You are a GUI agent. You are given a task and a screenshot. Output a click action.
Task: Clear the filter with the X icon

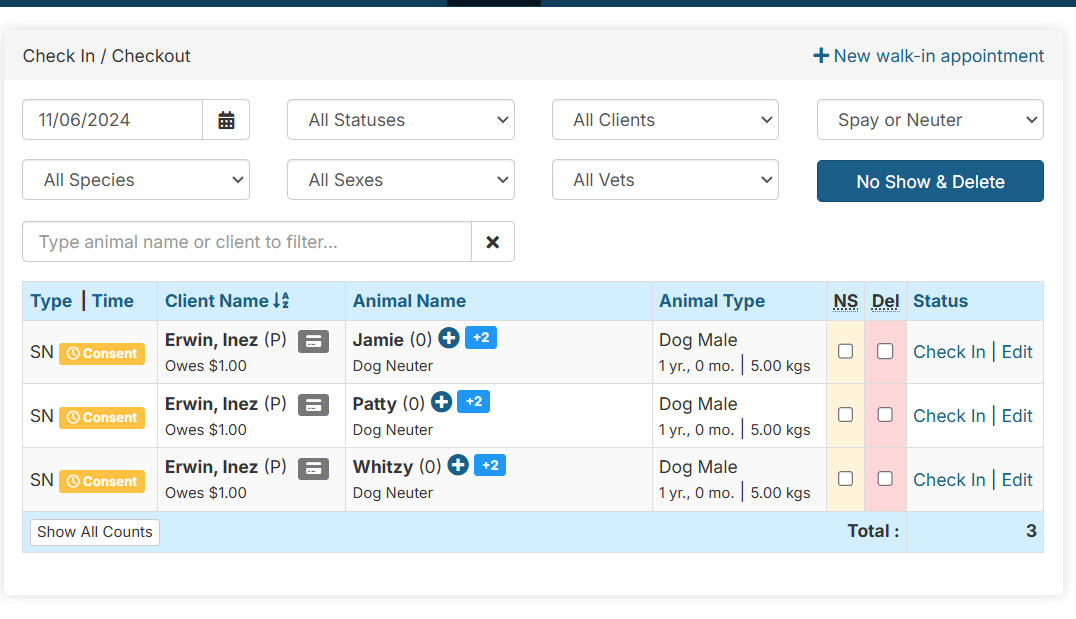click(x=492, y=242)
